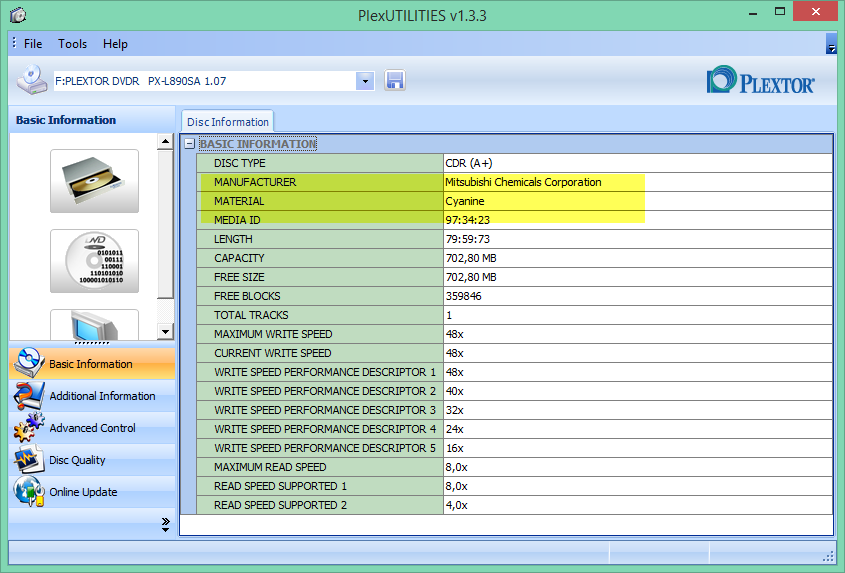845x573 pixels.
Task: Select the TOTAL TRACKS row label
Action: 251,315
